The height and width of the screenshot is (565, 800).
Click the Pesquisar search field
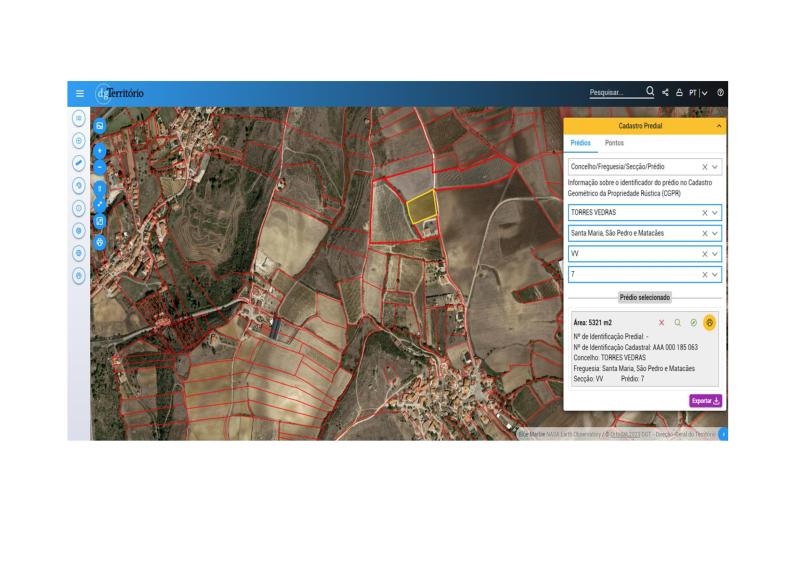[613, 93]
